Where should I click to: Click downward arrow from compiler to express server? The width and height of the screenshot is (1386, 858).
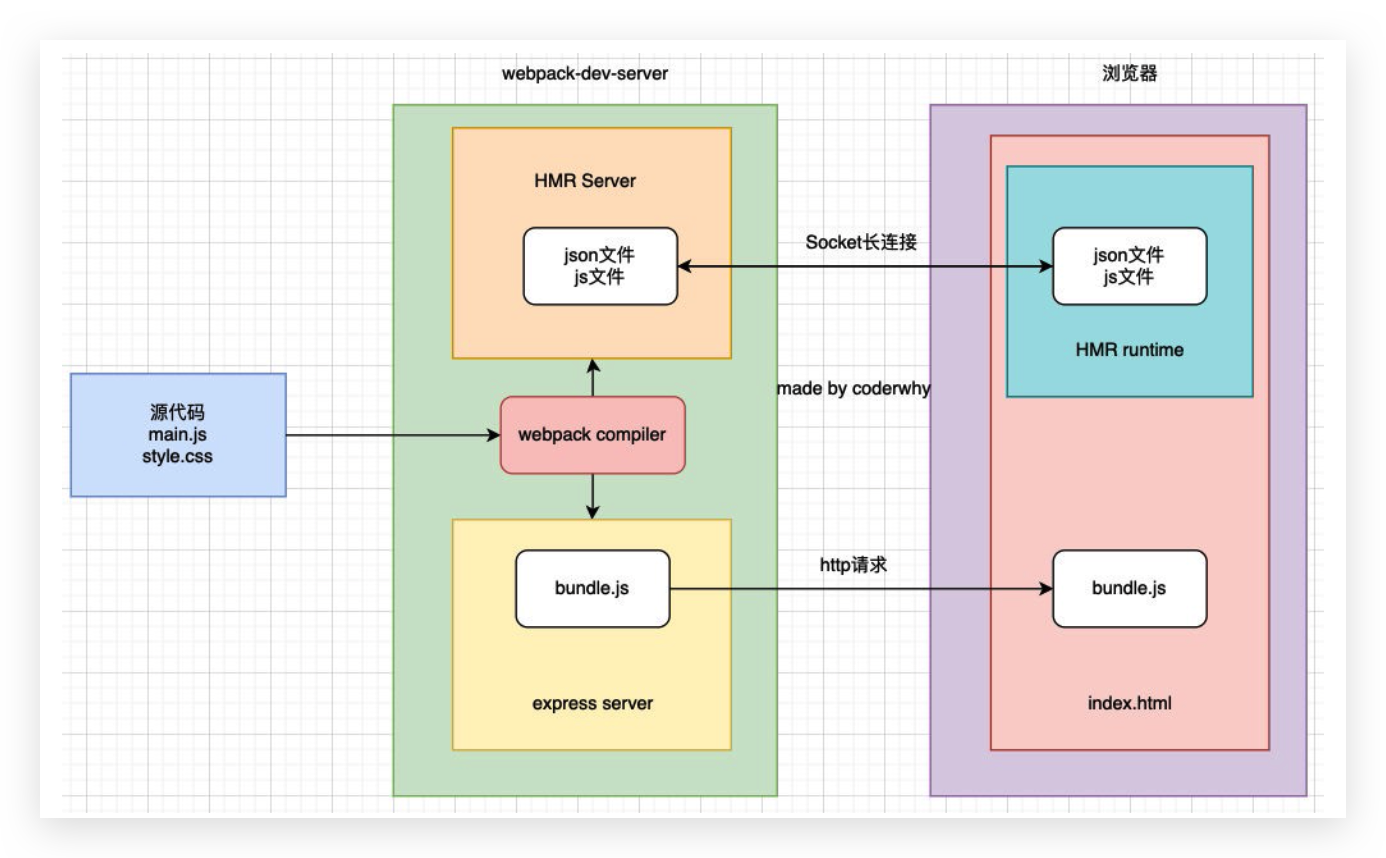coord(592,496)
